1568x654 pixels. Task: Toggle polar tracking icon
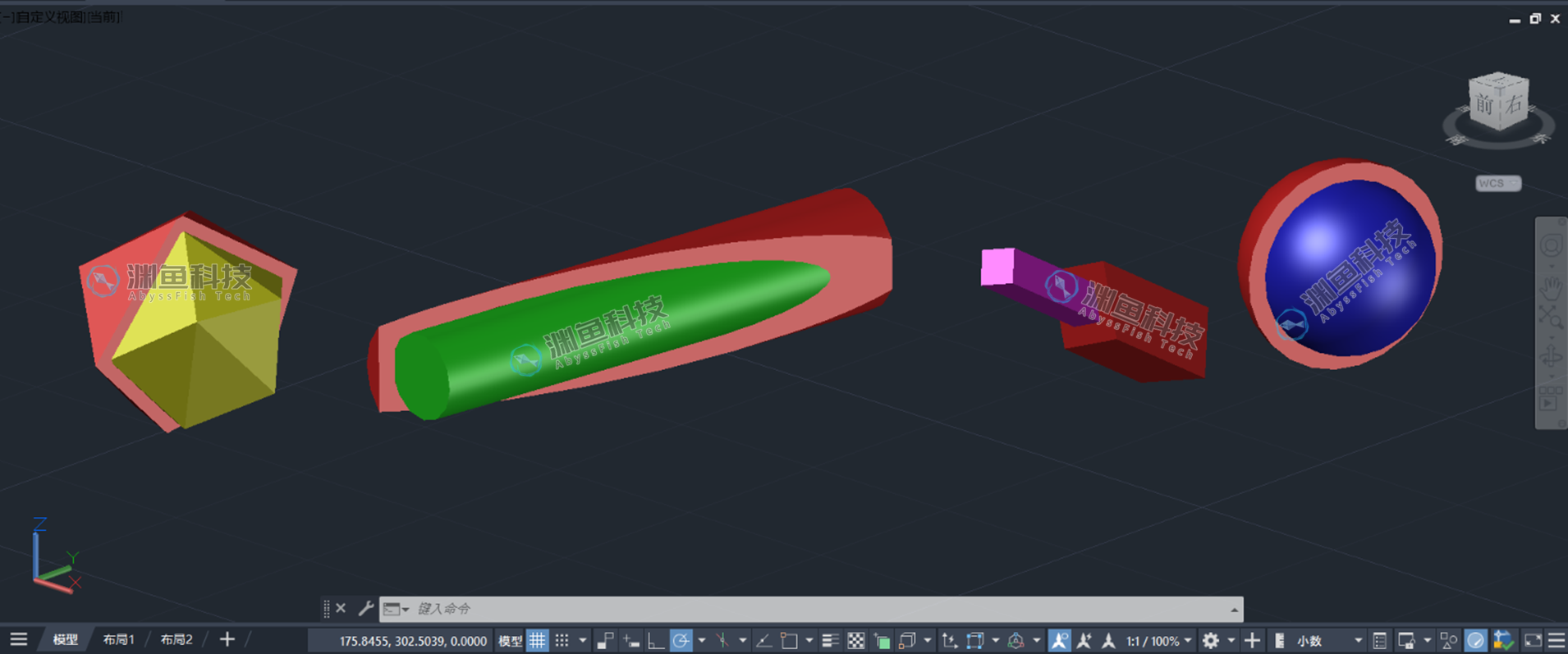tap(681, 640)
